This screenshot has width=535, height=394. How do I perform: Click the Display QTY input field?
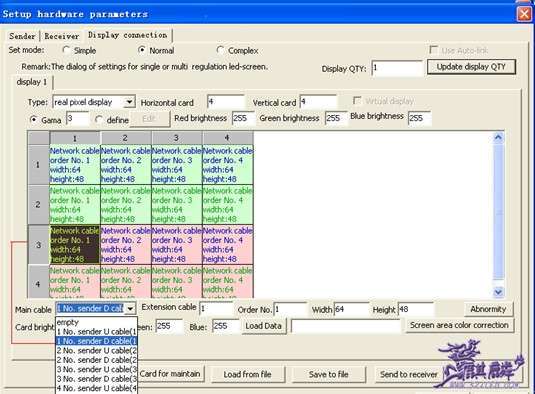397,68
